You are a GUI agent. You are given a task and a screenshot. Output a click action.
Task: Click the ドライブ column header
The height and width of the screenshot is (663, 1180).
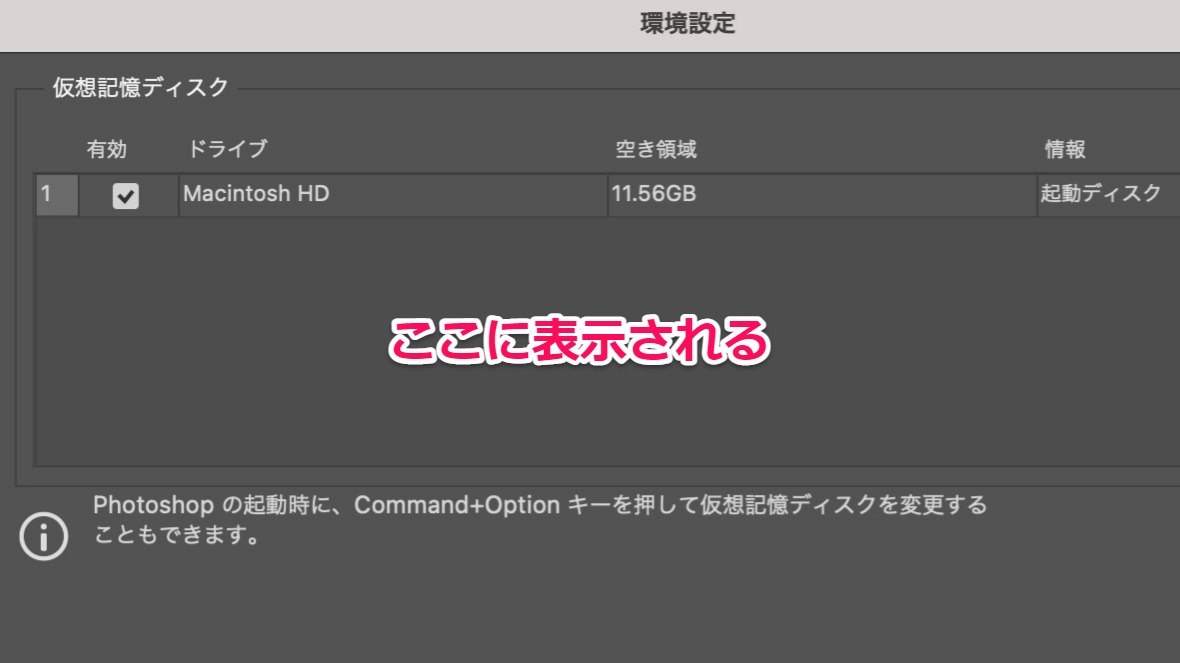[x=227, y=149]
